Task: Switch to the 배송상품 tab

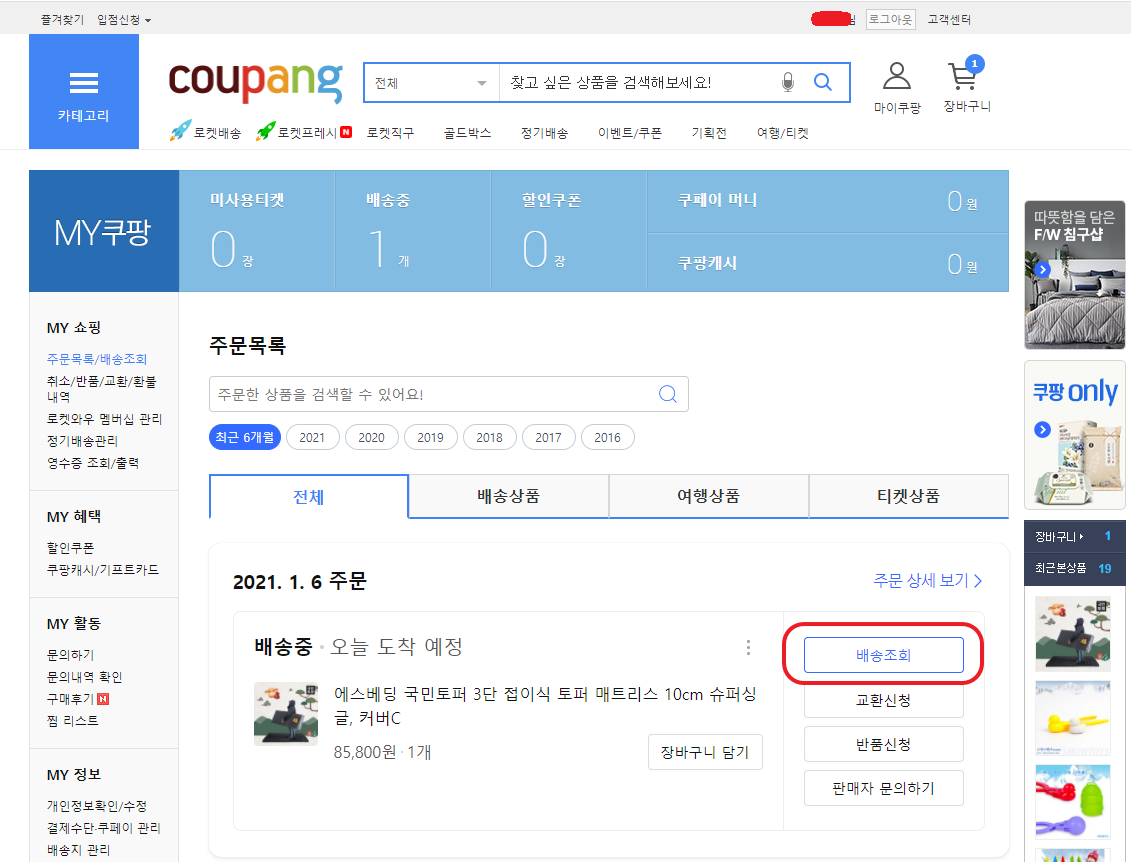Action: click(509, 496)
